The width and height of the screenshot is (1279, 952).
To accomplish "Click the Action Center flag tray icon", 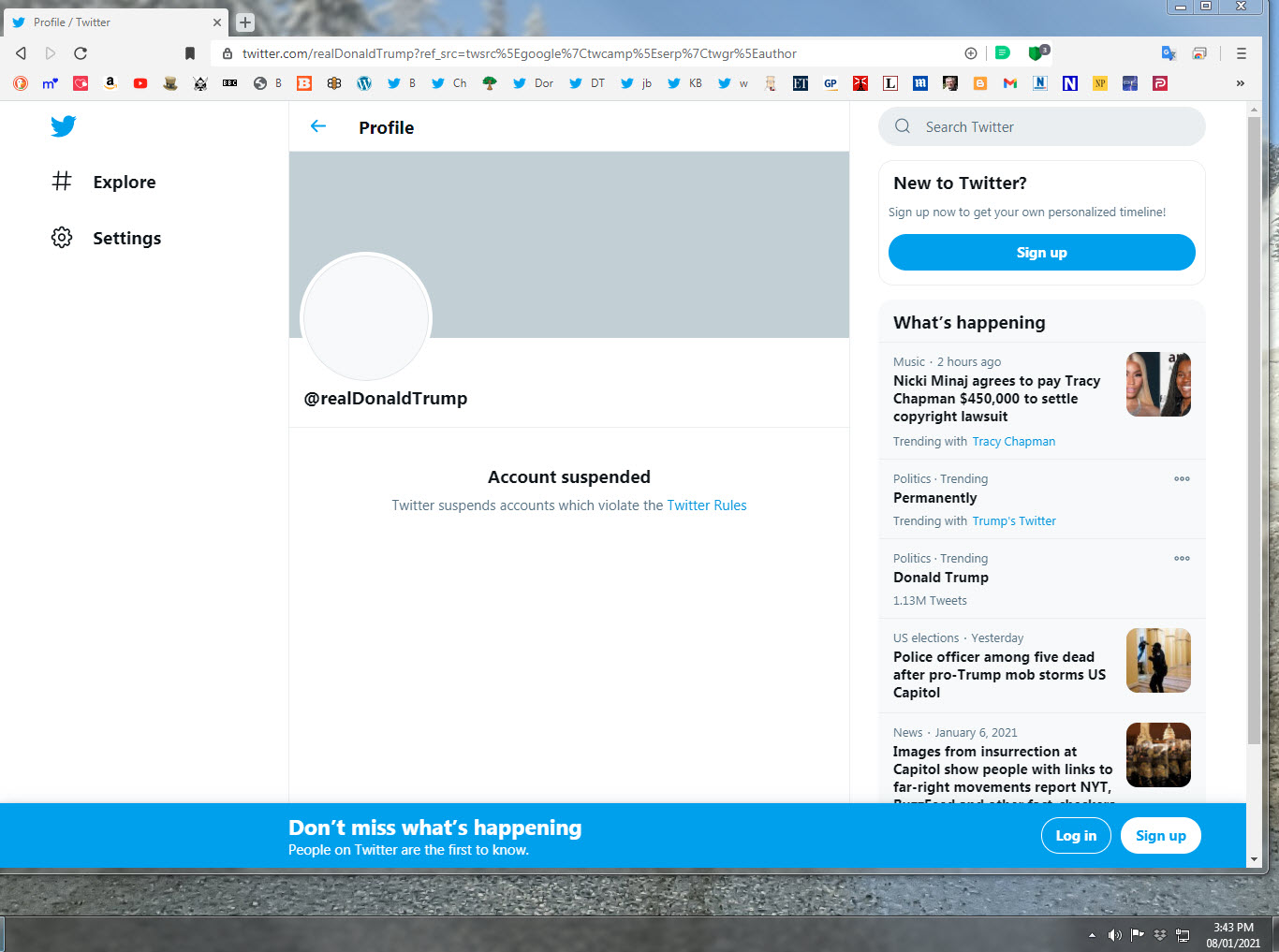I will [x=1138, y=935].
